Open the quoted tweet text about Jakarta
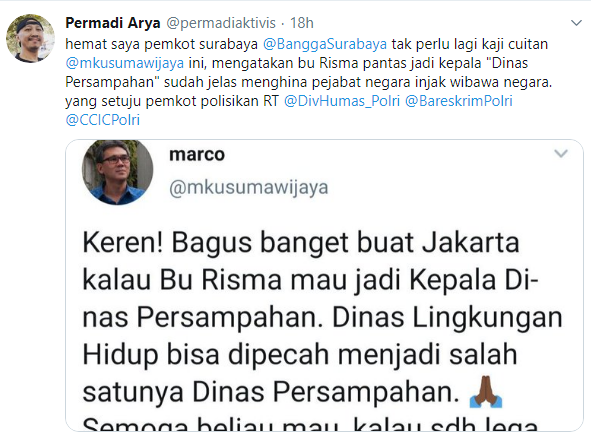Screen dimensions: 591x439 322,332
